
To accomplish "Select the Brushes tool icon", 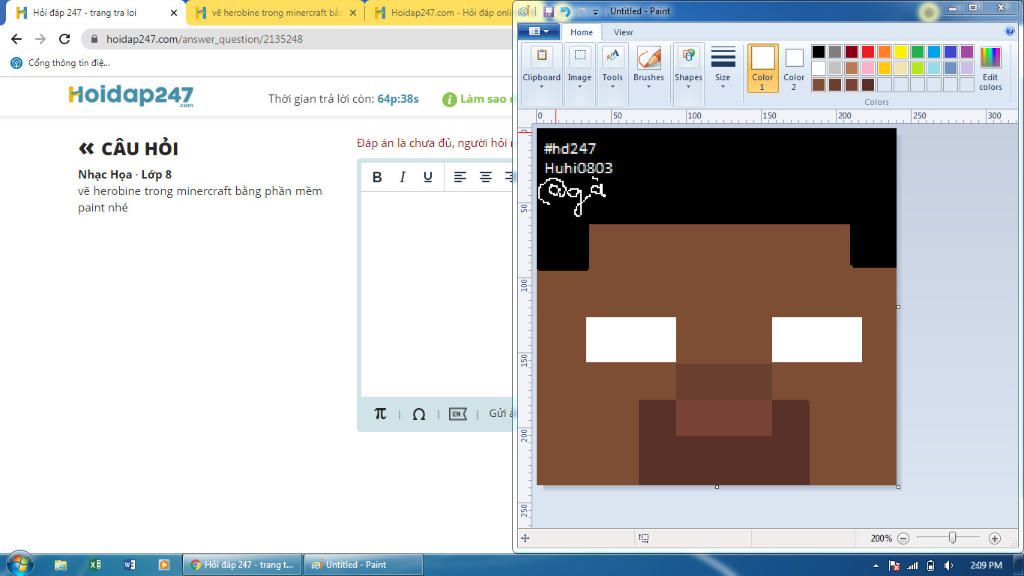I will [x=648, y=57].
